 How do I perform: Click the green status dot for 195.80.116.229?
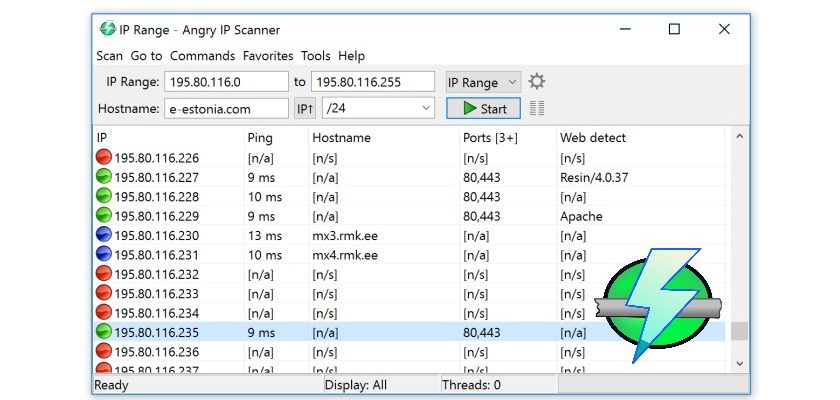pos(103,216)
